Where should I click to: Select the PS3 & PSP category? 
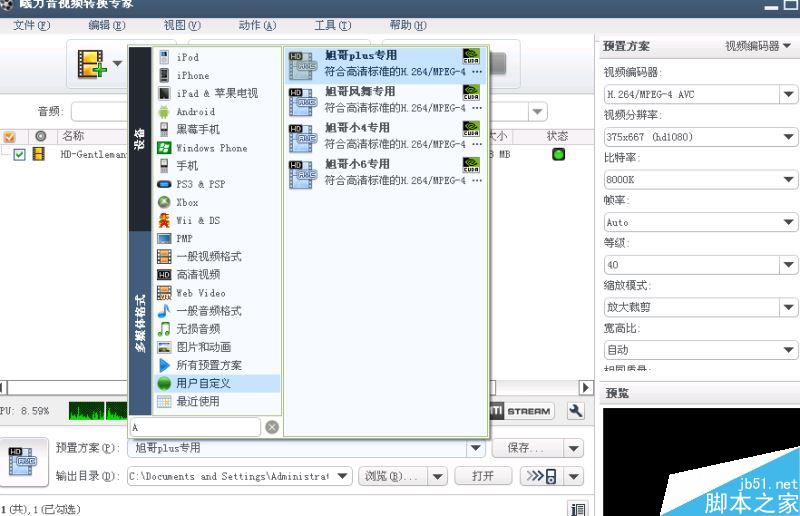[x=217, y=184]
